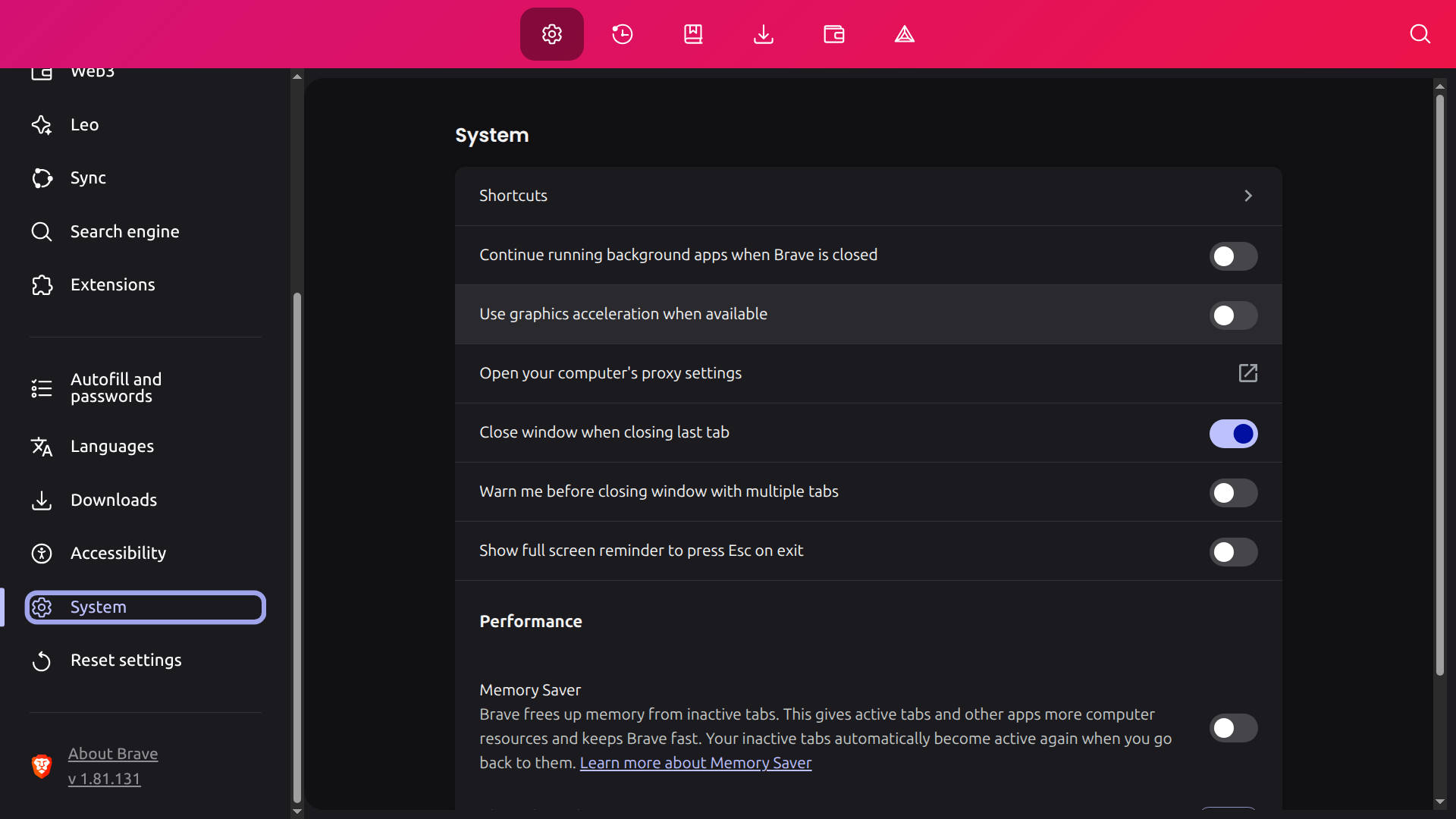Click the Memory Saver title text
This screenshot has height=819, width=1456.
click(x=530, y=690)
